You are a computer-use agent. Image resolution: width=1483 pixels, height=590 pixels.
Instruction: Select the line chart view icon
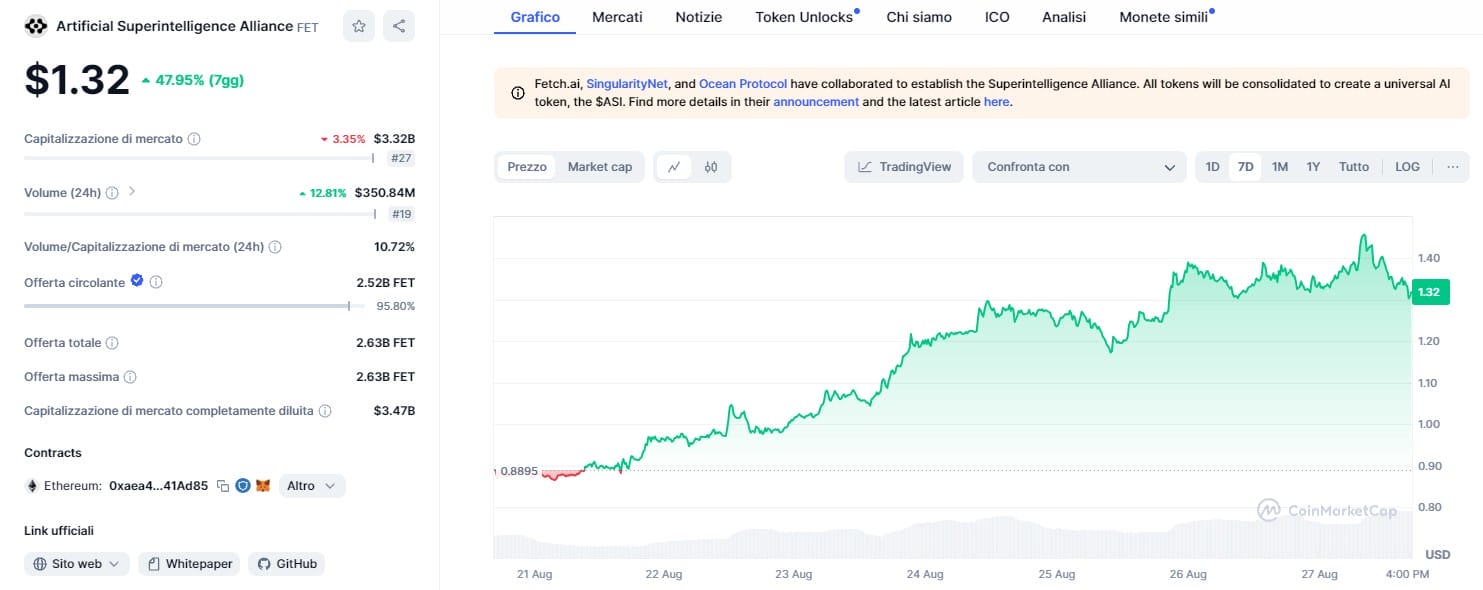[x=674, y=167]
